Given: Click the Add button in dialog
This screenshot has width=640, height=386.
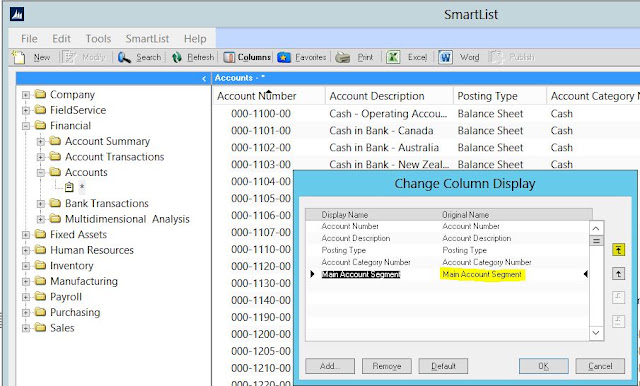Looking at the screenshot, I should click(330, 366).
